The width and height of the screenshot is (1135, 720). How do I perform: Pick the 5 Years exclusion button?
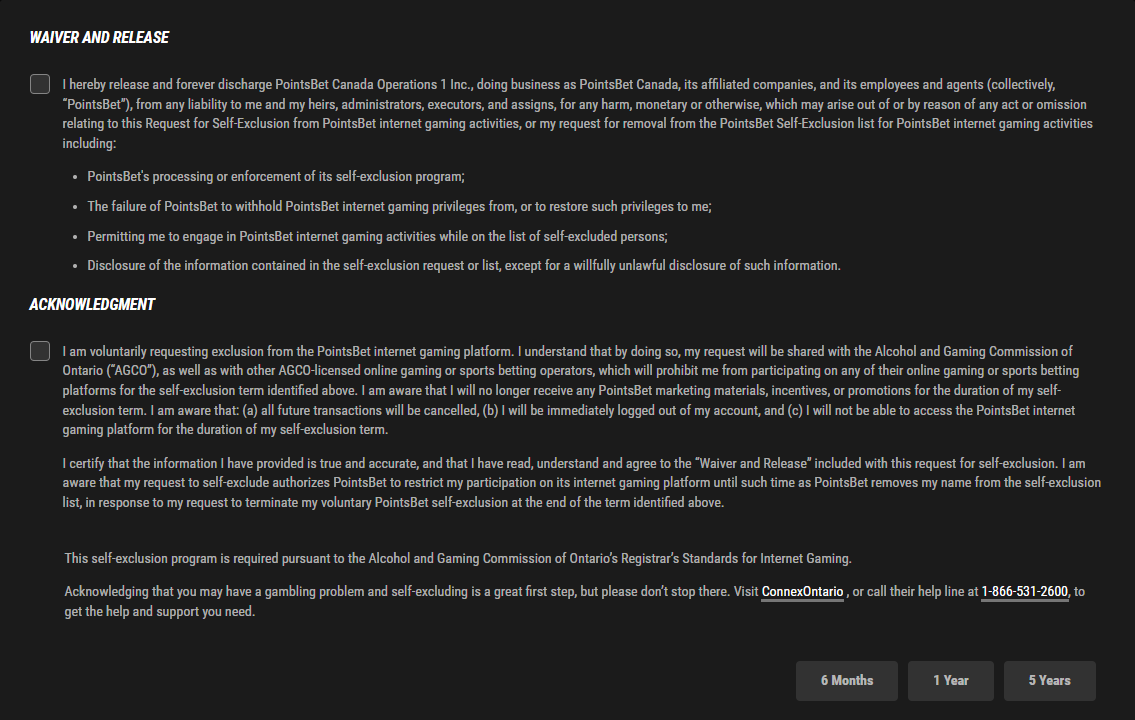(1050, 681)
